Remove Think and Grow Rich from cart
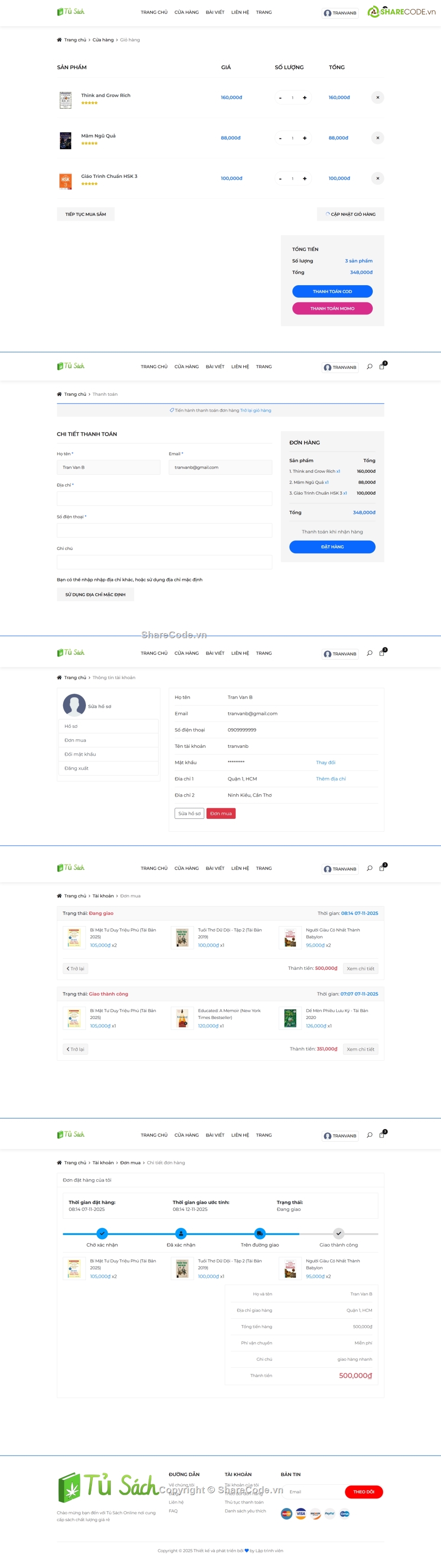Screen dimensions: 441x1568 pyautogui.click(x=377, y=98)
